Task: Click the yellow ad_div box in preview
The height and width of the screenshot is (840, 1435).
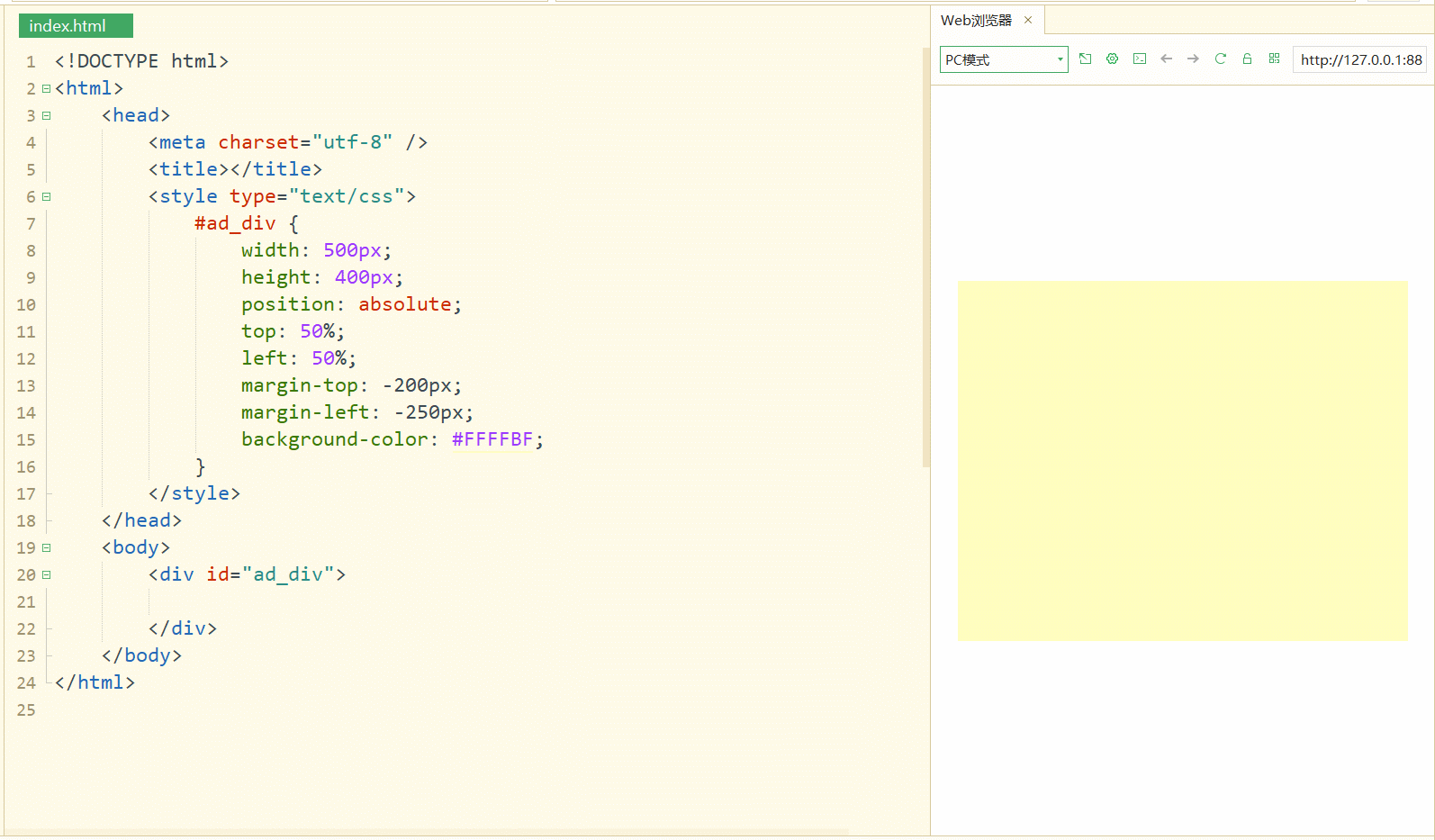Action: point(1182,460)
